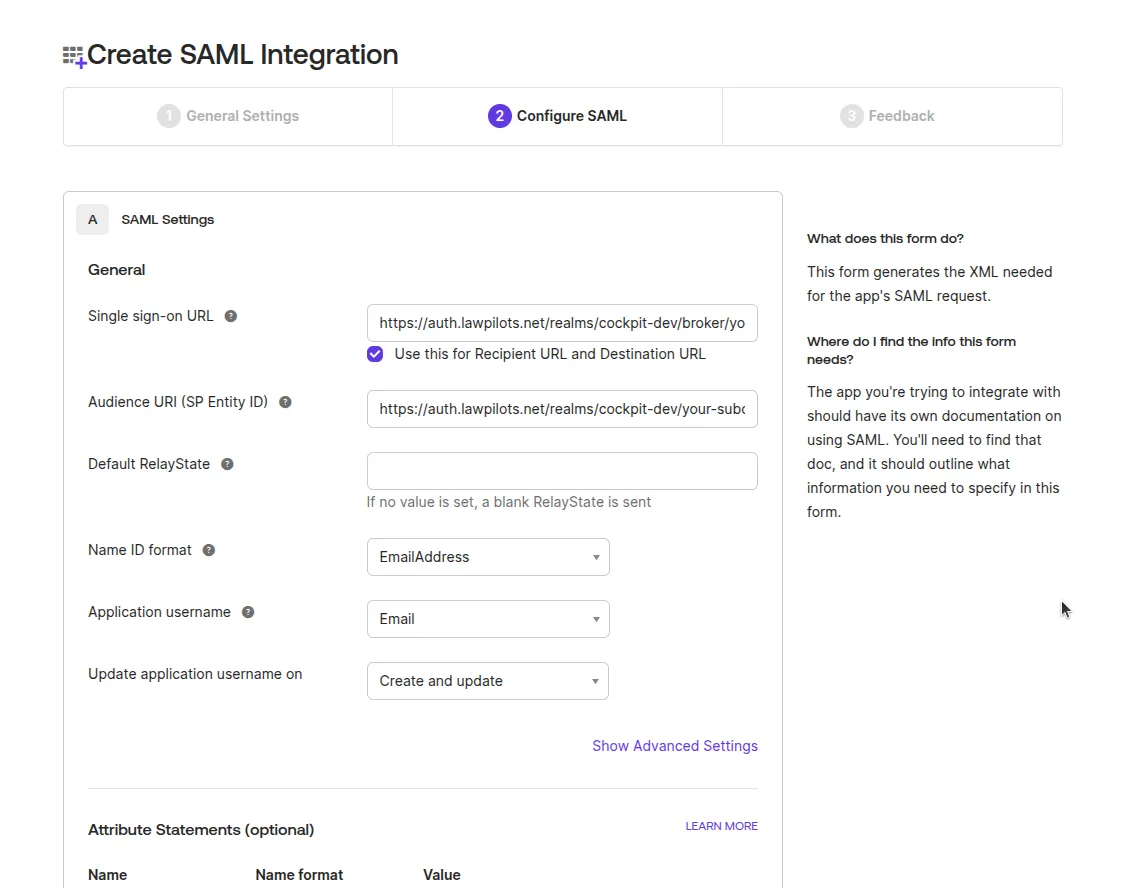Screen dimensions: 1148x888
Task: Click the Name column header
Action: [x=108, y=875]
